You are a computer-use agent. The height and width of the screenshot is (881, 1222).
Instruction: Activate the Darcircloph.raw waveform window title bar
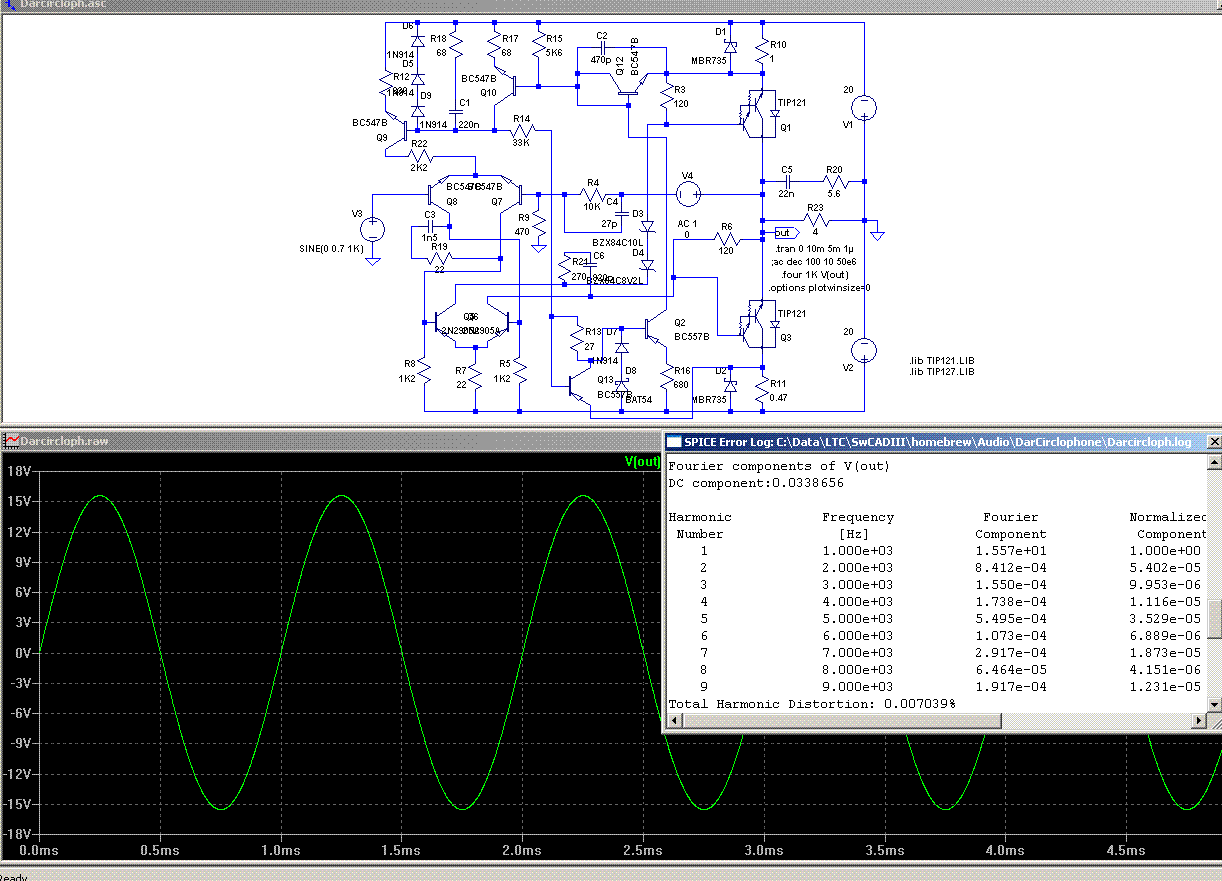[300, 440]
